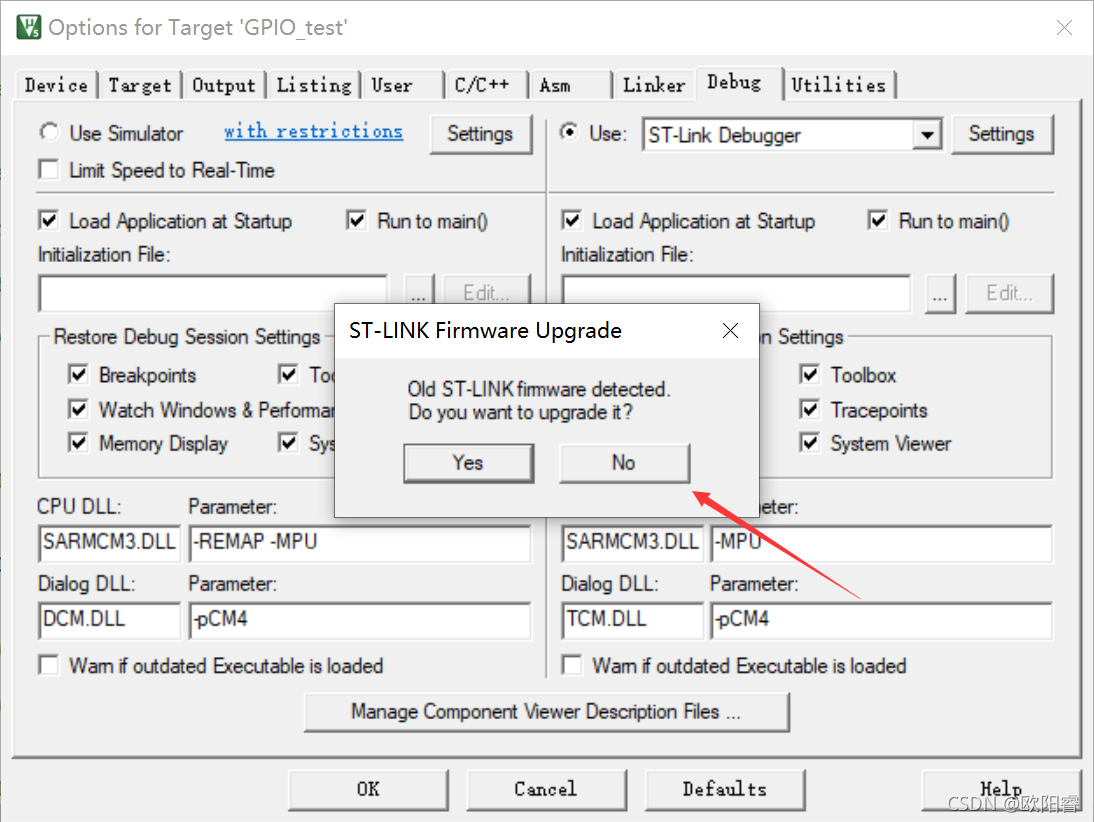
Task: Toggle the right-side Toolbox checkbox
Action: point(810,375)
